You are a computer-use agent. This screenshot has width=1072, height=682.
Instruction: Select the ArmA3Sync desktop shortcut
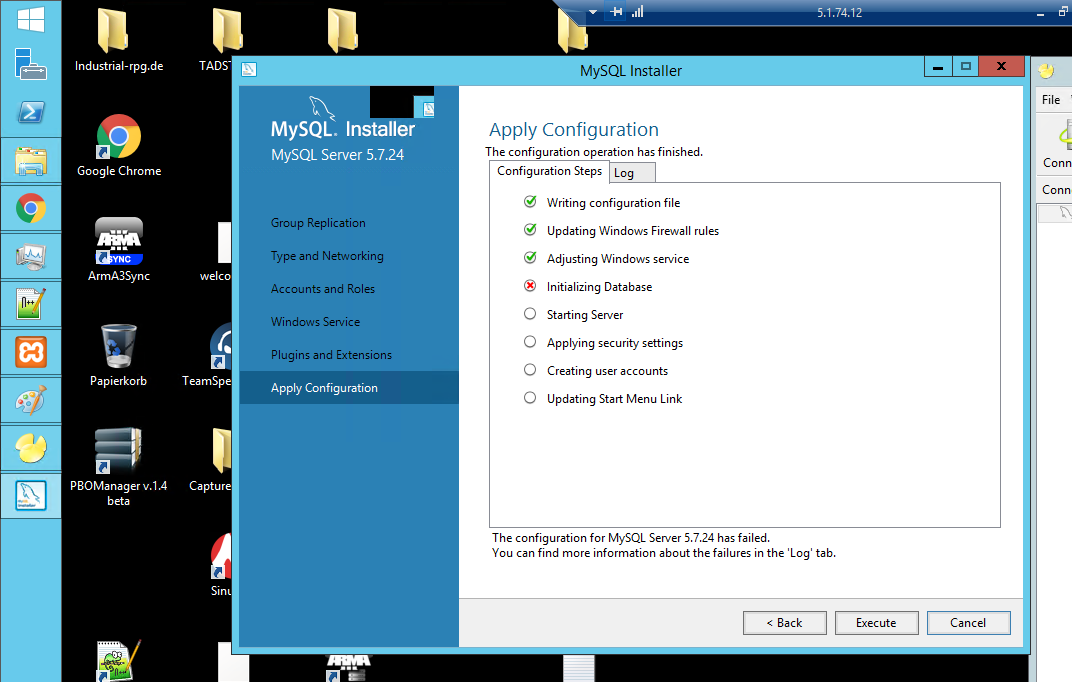tap(119, 249)
